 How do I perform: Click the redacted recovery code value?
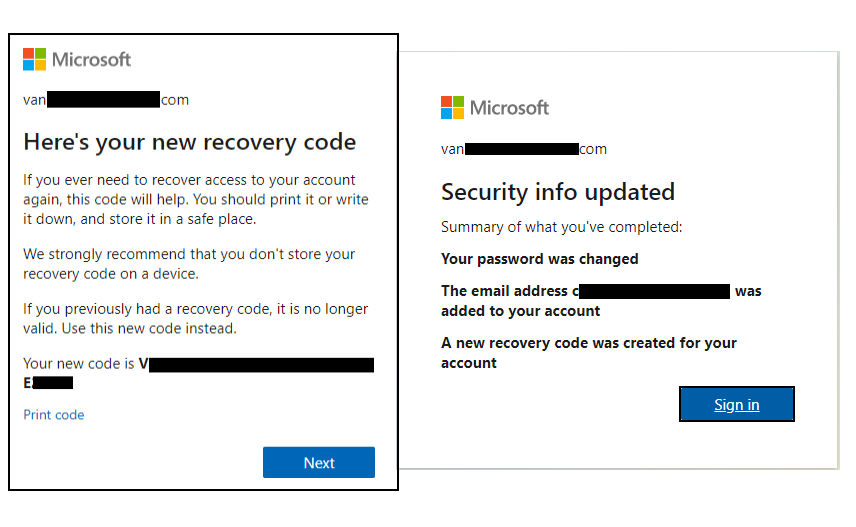coord(262,365)
